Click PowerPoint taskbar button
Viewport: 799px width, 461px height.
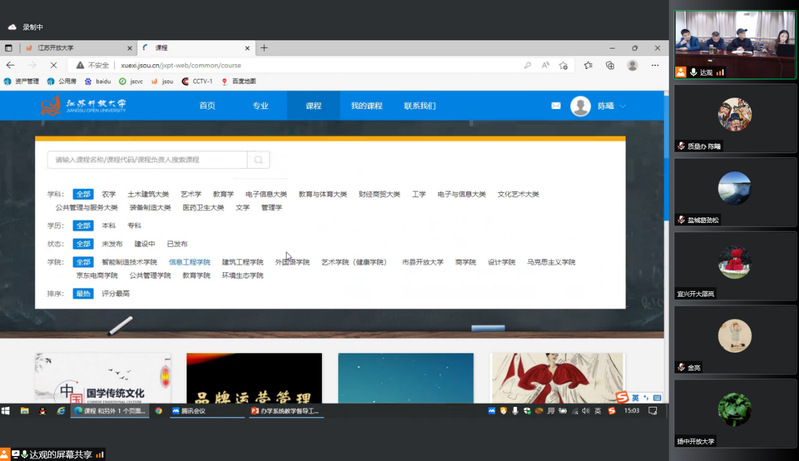click(x=286, y=411)
